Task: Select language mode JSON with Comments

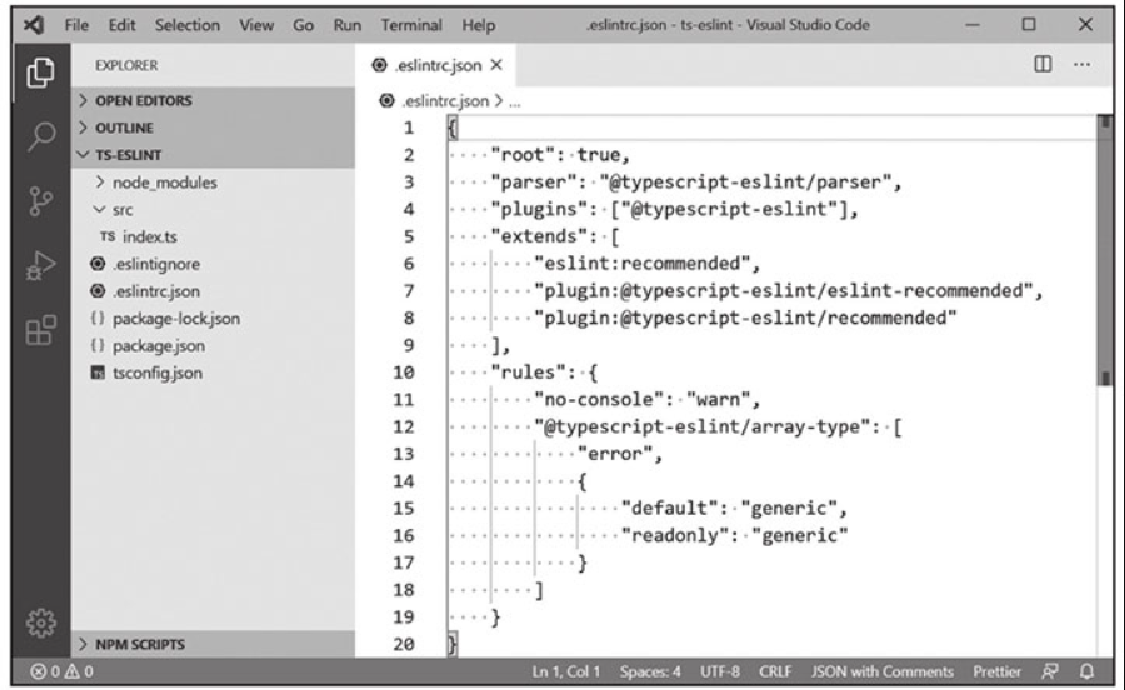Action: pos(882,672)
